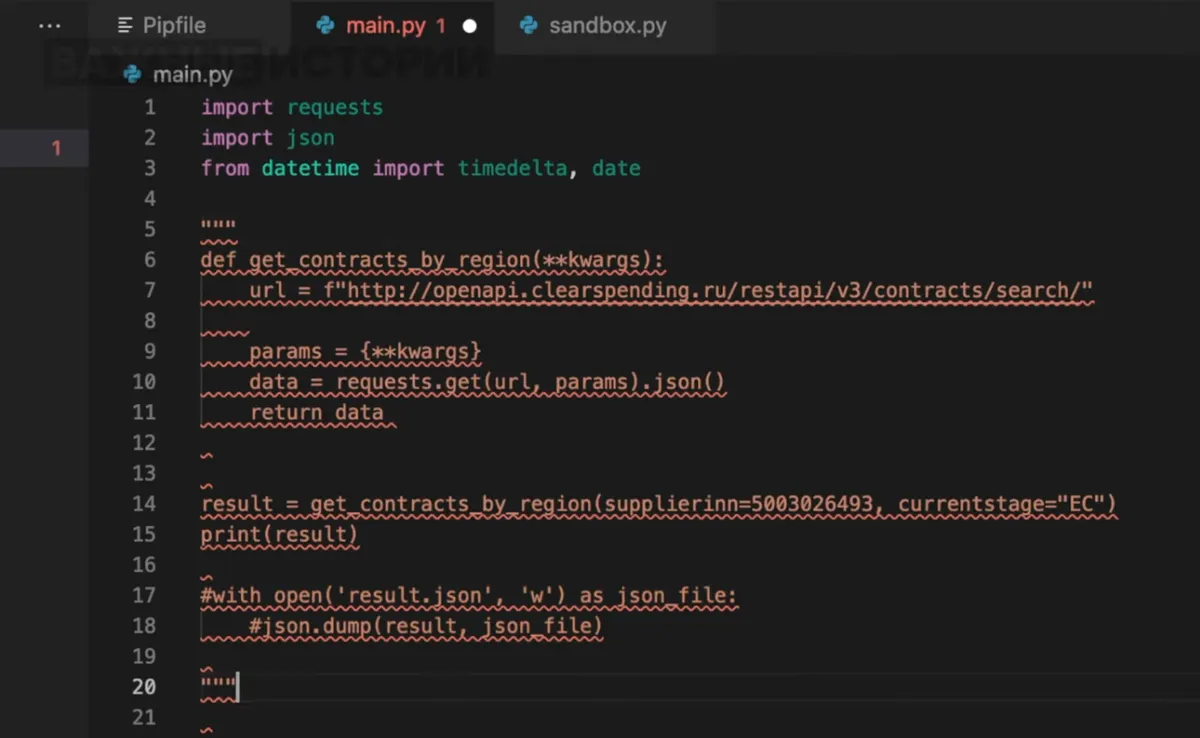The height and width of the screenshot is (738, 1200).
Task: Click line number 6 in the gutter
Action: tap(149, 259)
